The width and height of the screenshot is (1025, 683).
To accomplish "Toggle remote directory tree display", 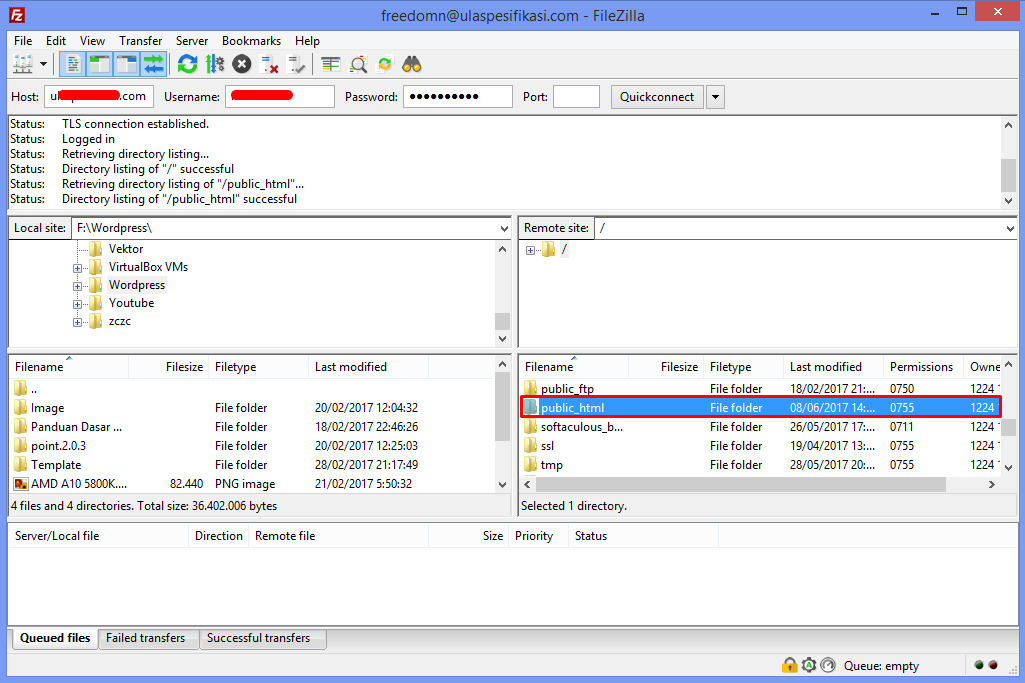I will (x=126, y=64).
